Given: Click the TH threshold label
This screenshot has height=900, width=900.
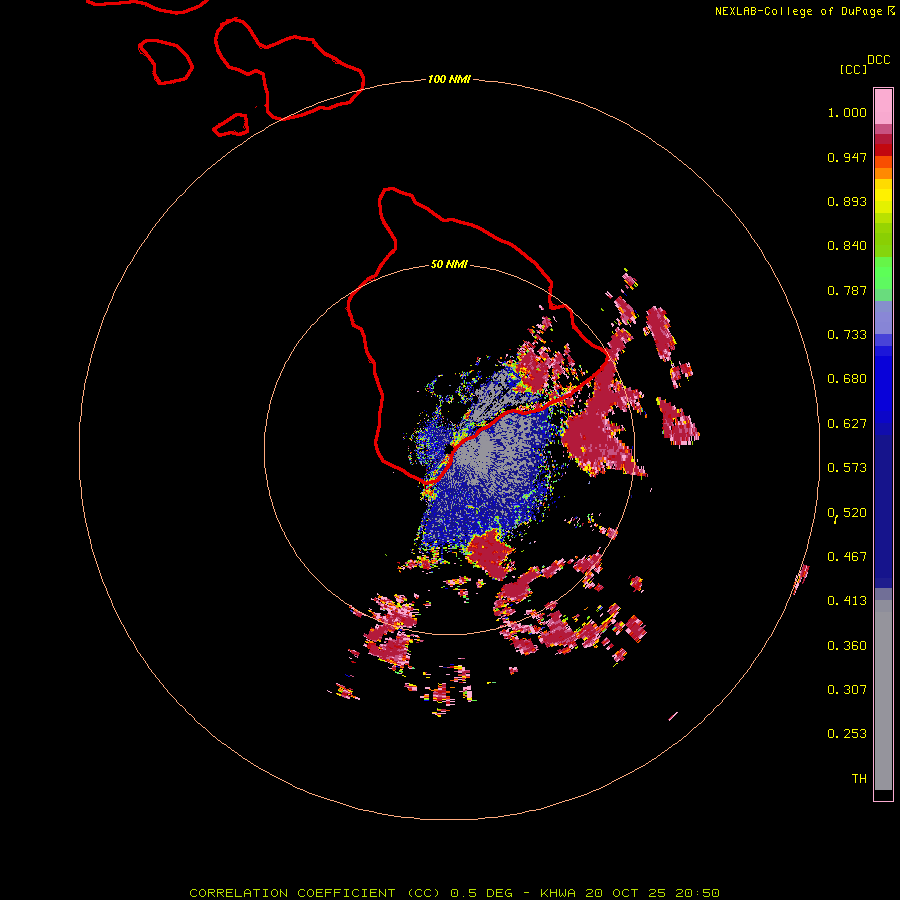Looking at the screenshot, I should [859, 779].
